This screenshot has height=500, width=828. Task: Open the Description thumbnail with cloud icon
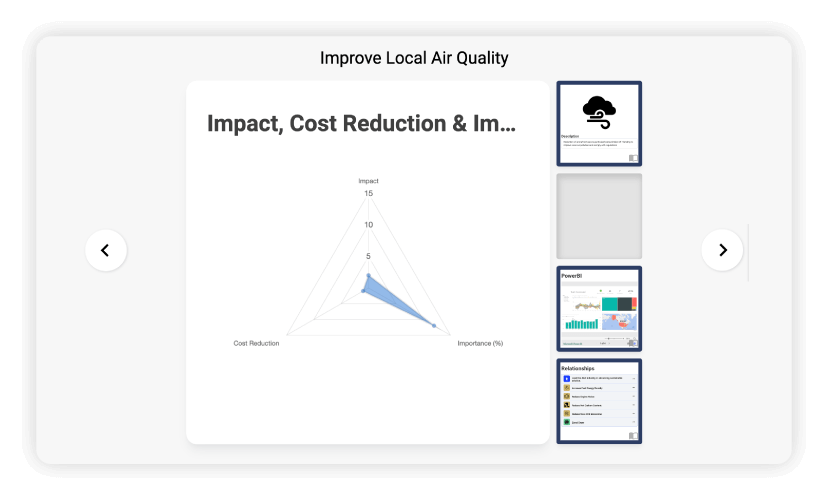tap(599, 124)
